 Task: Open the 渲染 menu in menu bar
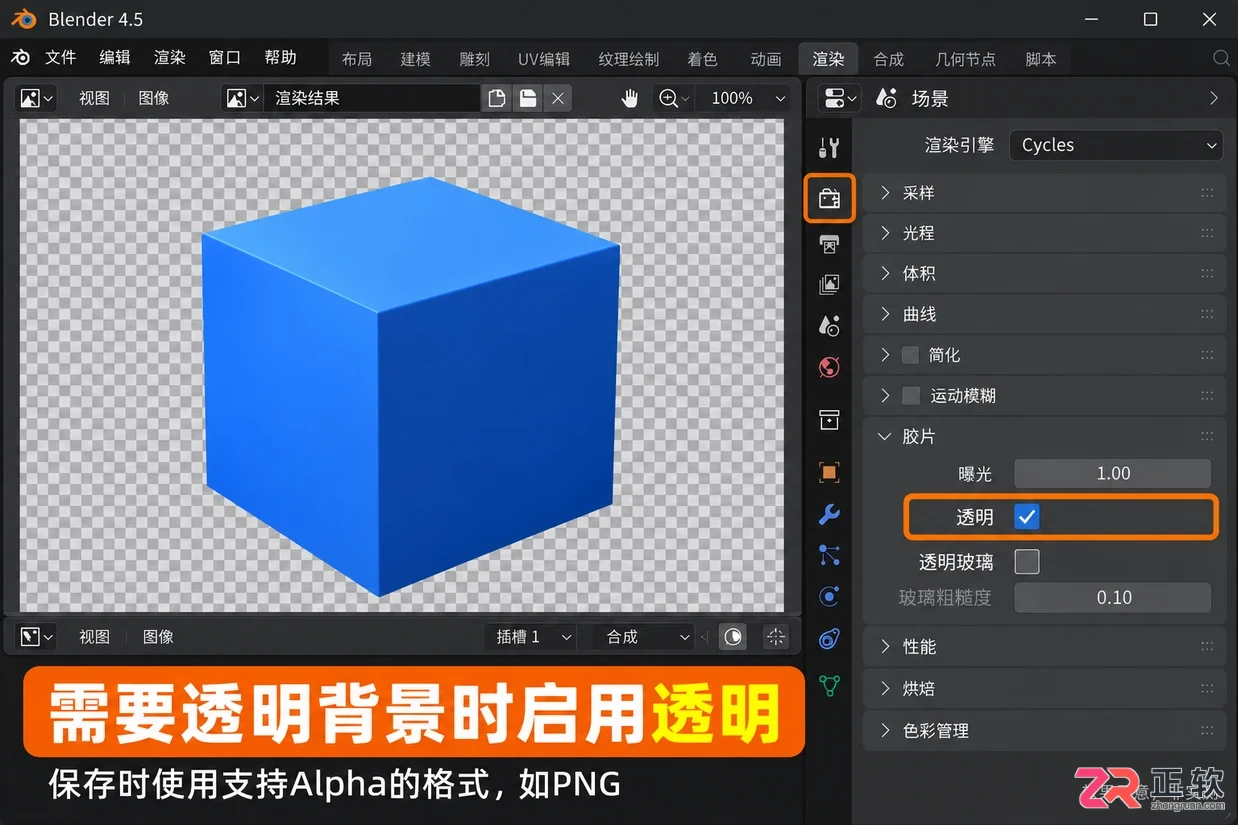[170, 57]
